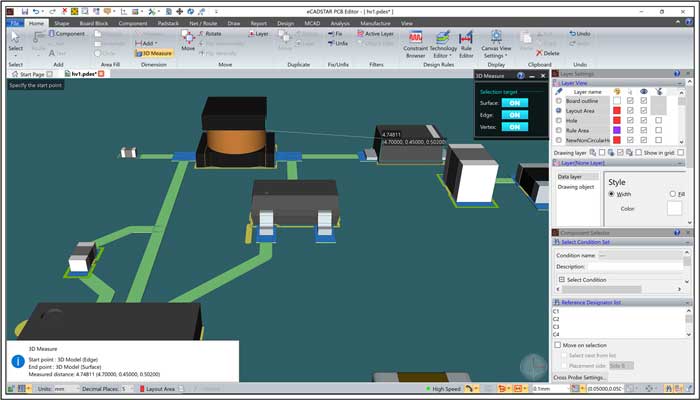Enable Move on selection checkbox
Viewport: 700px width, 400px height.
pyautogui.click(x=558, y=345)
